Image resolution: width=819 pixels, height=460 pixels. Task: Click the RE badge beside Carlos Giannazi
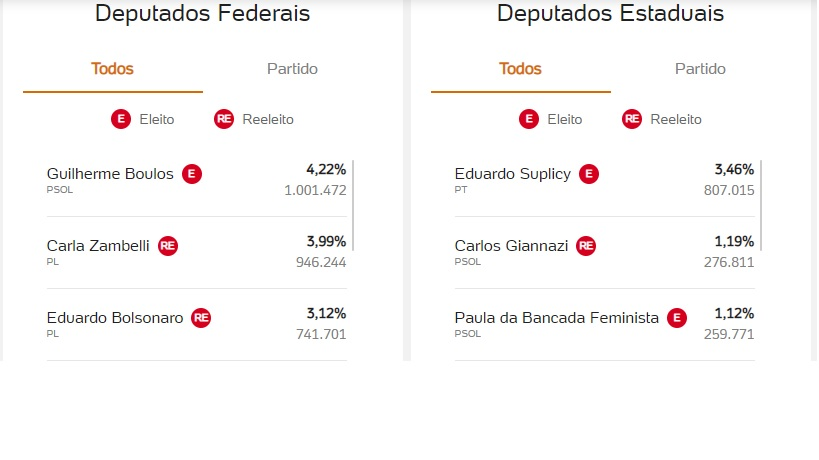point(586,246)
